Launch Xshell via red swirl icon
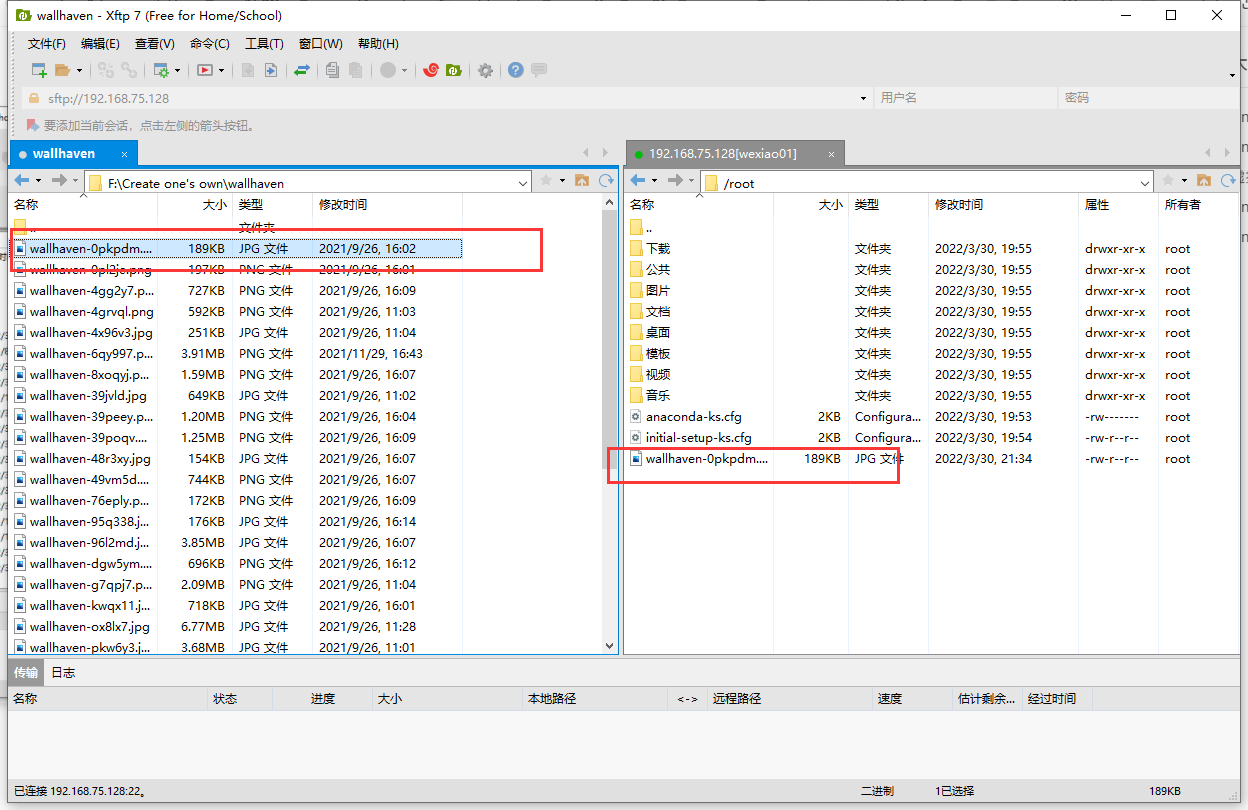The height and width of the screenshot is (810, 1248). 432,70
